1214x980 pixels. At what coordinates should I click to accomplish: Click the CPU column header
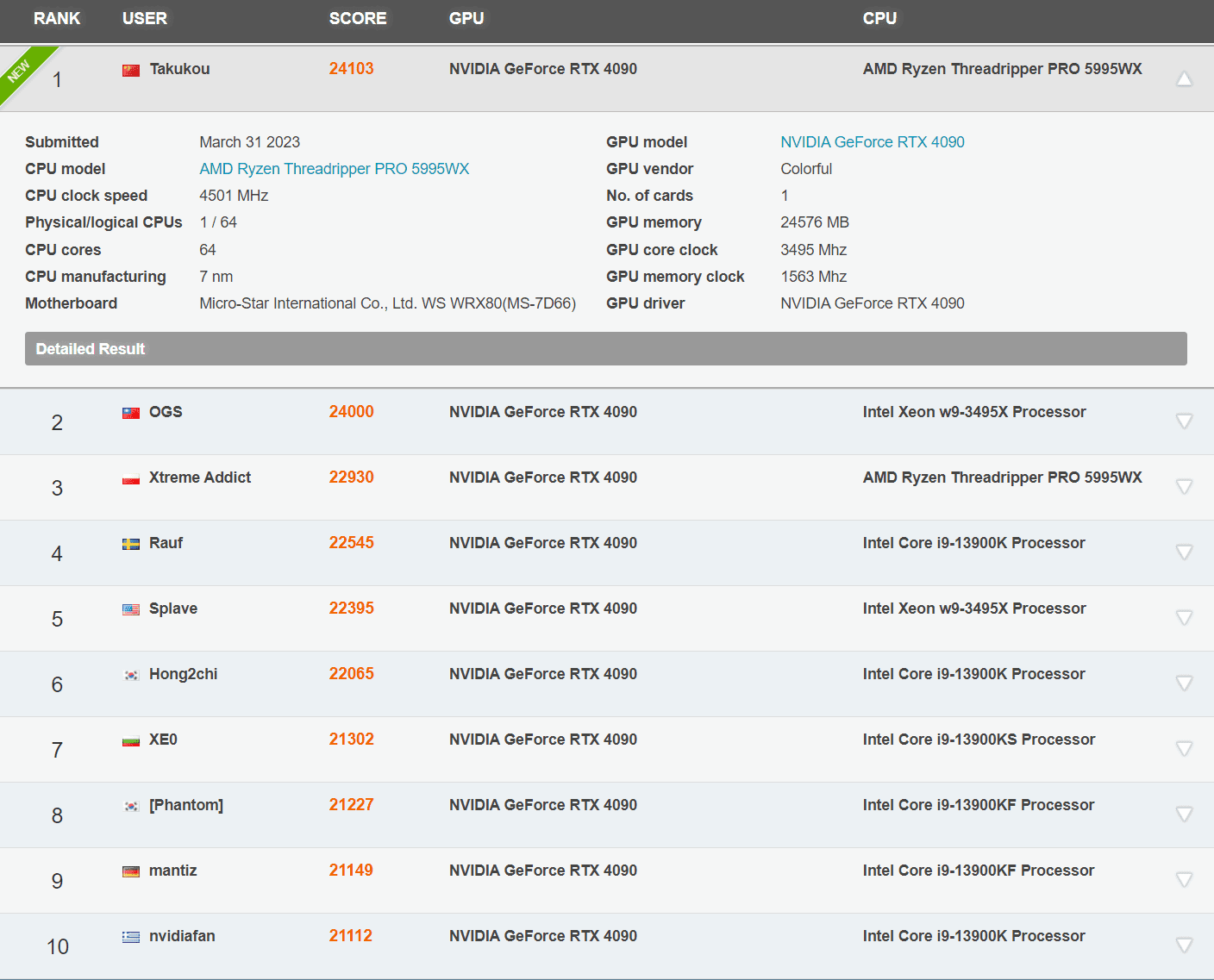click(x=879, y=18)
